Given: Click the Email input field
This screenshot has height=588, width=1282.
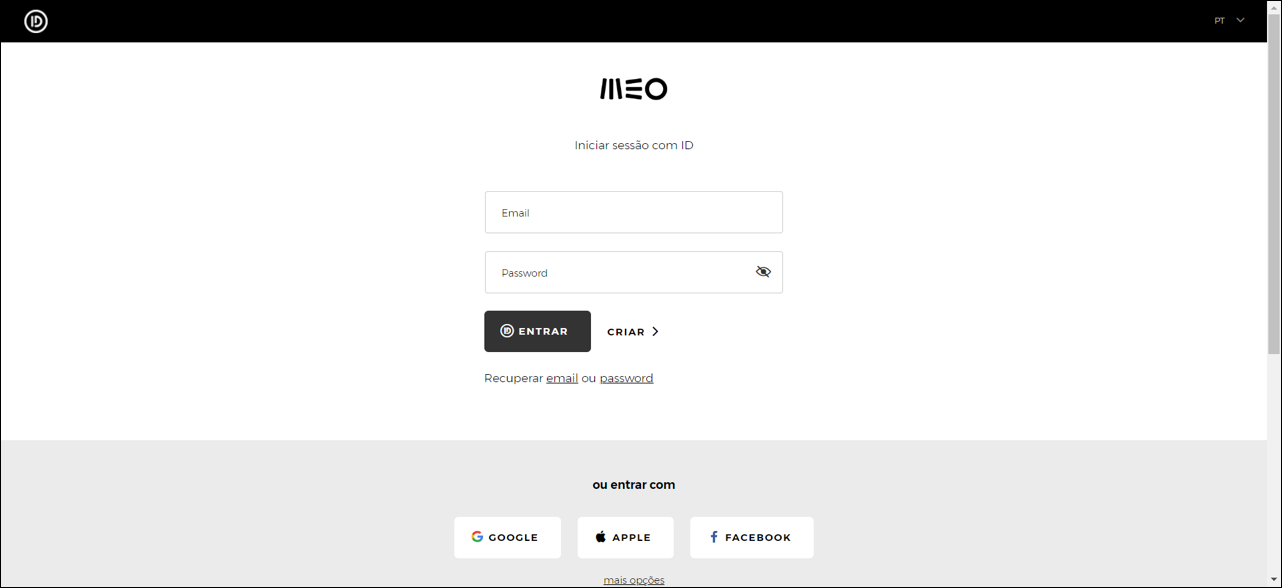Looking at the screenshot, I should (633, 212).
